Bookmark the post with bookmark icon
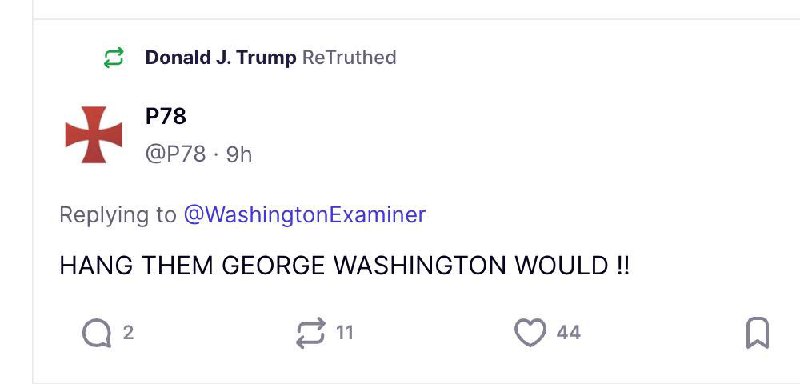Viewport: 800px width, 384px height. point(757,333)
